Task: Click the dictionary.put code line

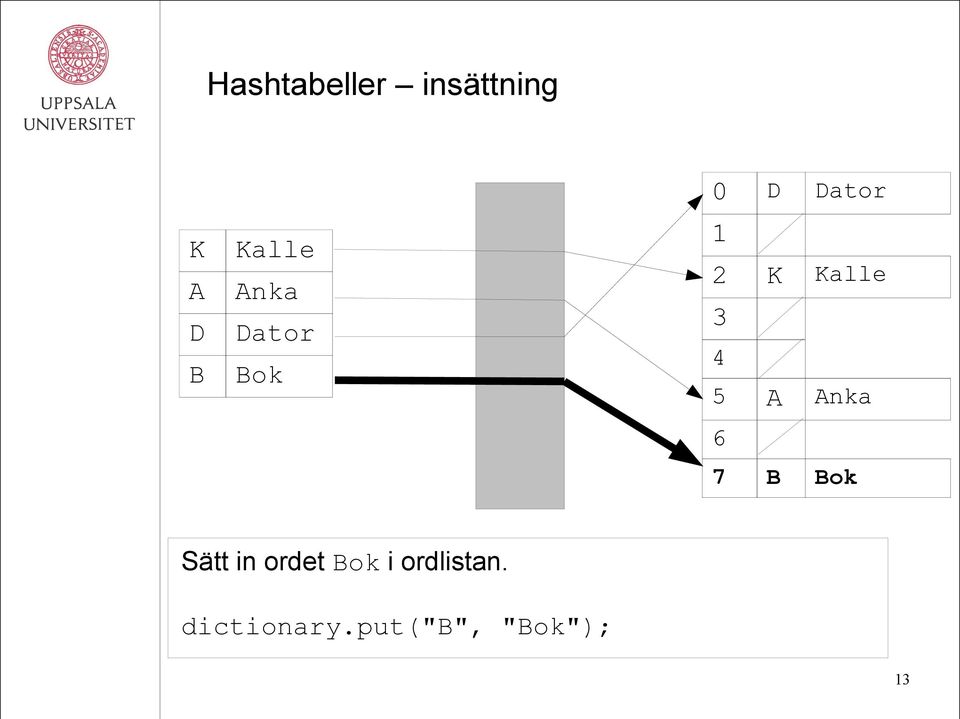Action: tap(396, 628)
